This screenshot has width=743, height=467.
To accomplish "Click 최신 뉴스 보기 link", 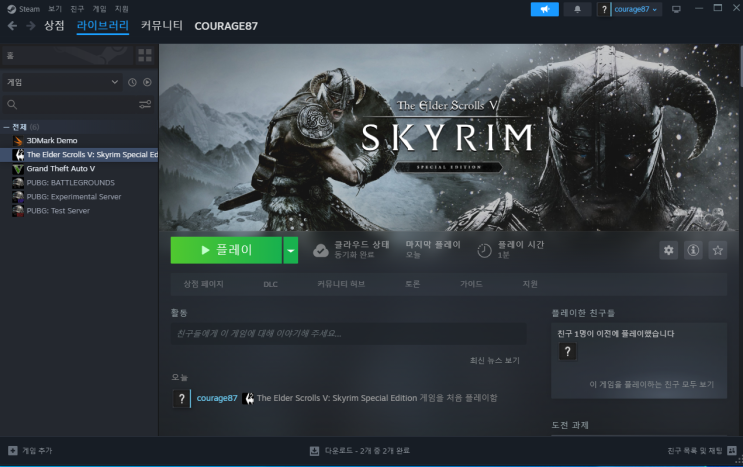I will (495, 360).
